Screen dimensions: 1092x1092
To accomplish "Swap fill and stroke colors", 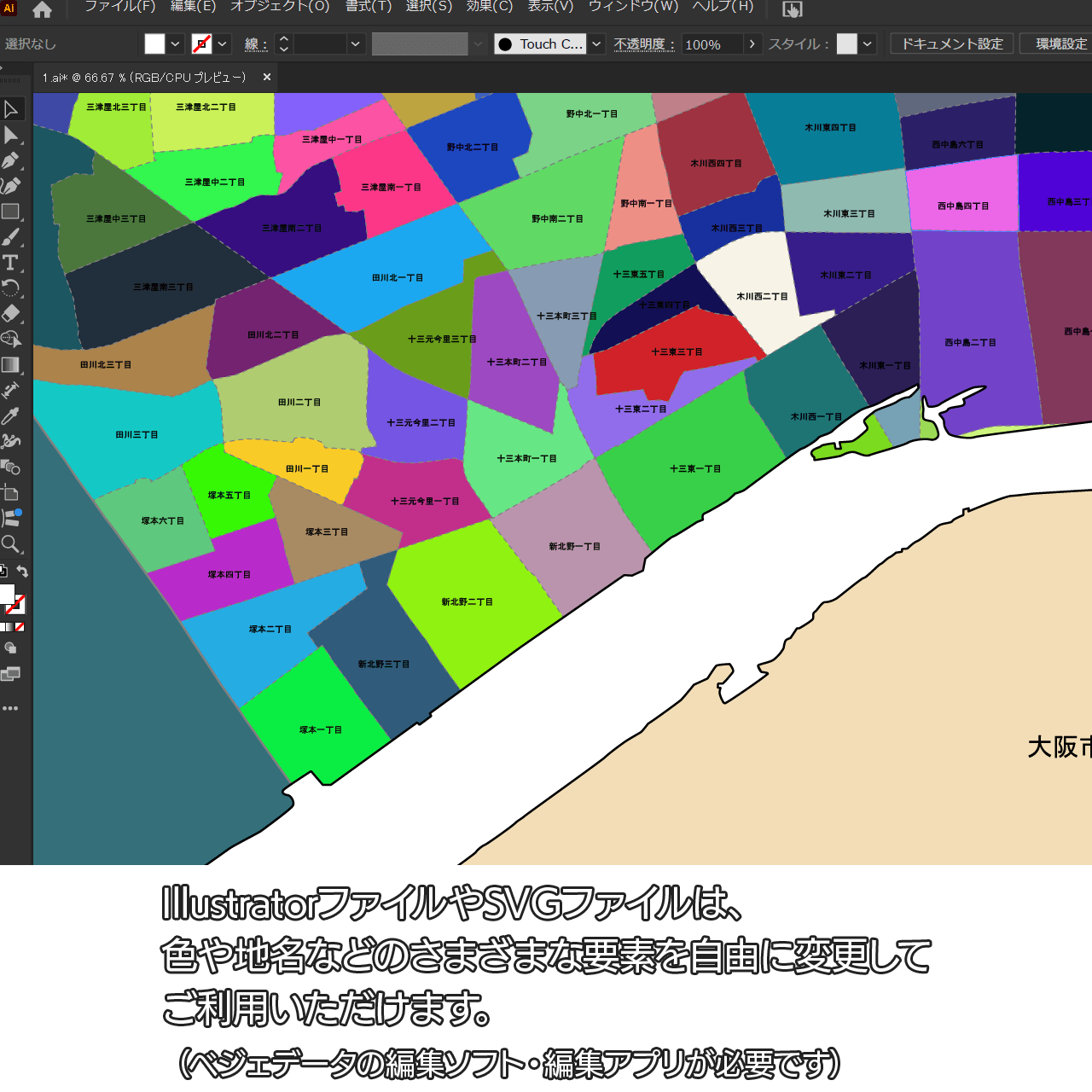I will [23, 572].
